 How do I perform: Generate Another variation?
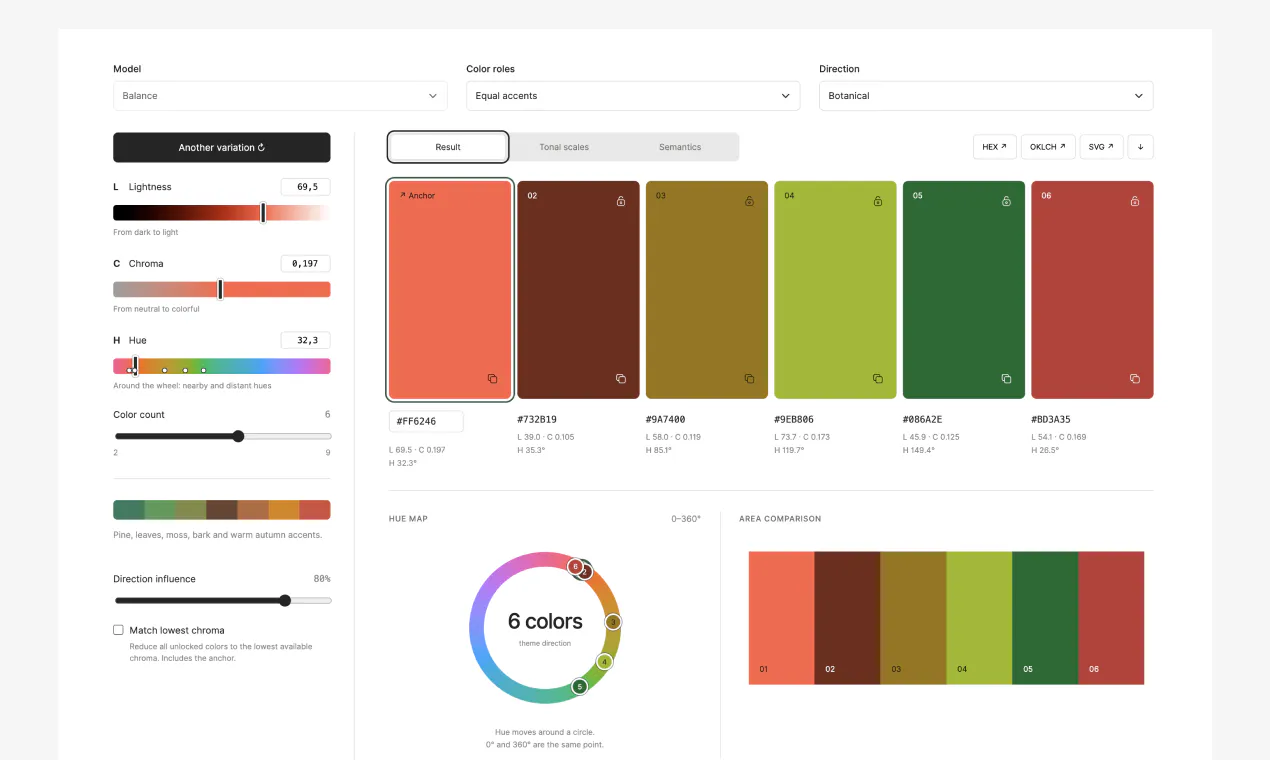222,147
